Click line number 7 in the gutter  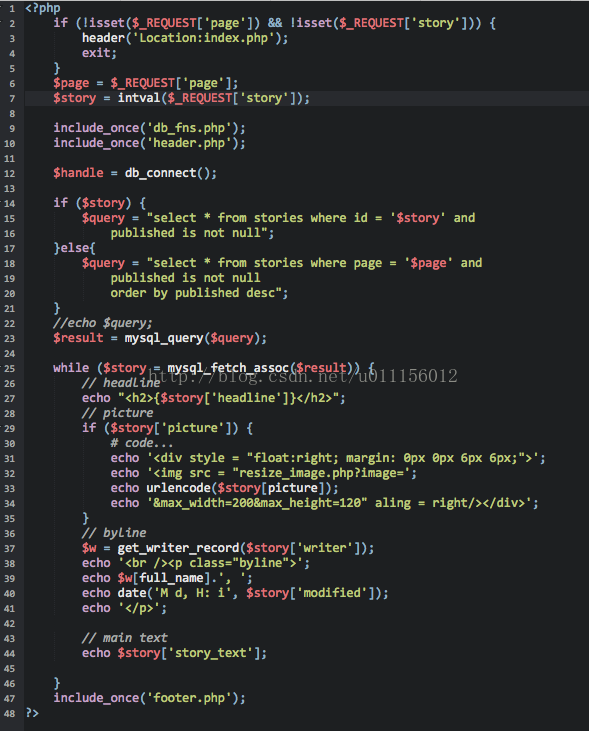coord(12,98)
